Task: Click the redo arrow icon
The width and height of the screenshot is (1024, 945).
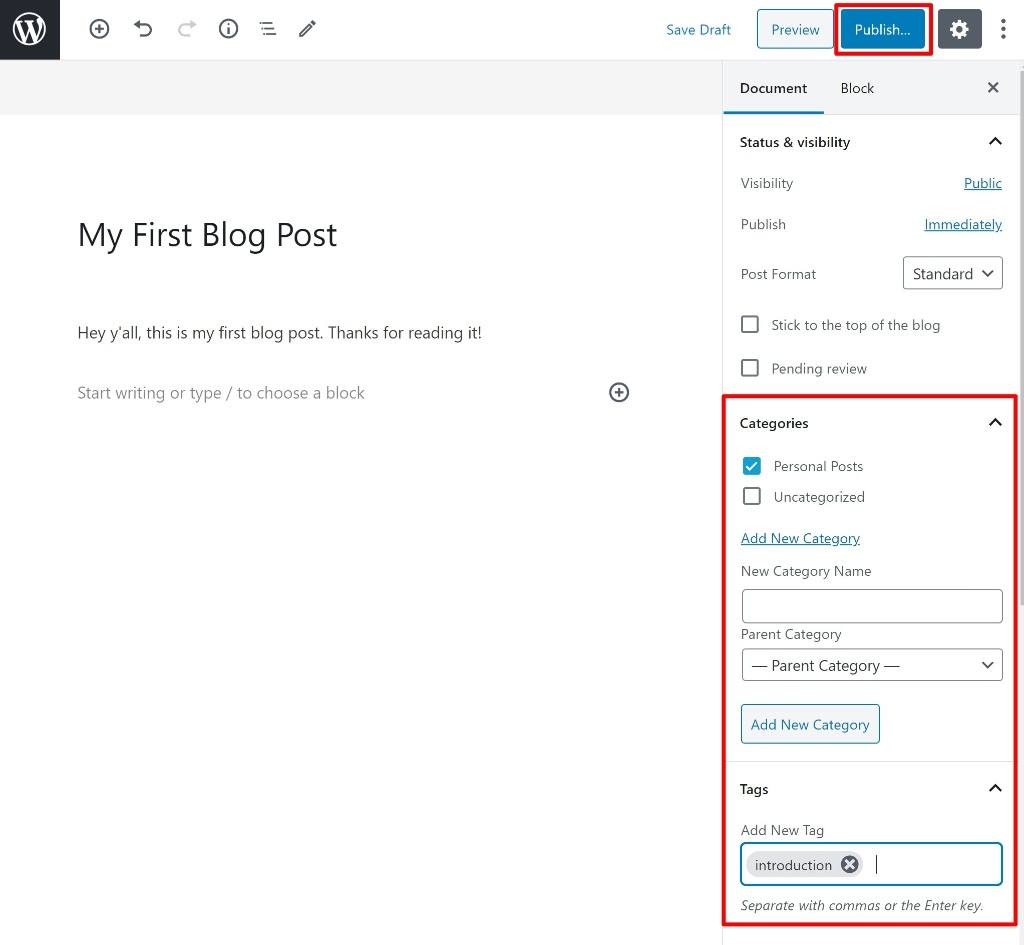Action: 187,29
